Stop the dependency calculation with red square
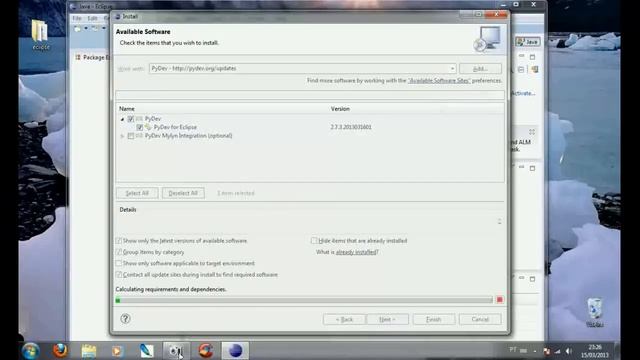Image resolution: width=640 pixels, height=360 pixels. [x=500, y=300]
